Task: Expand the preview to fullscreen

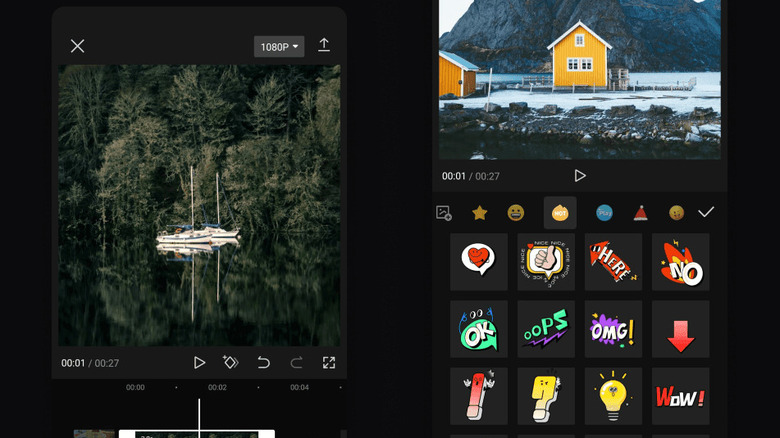Action: (329, 363)
